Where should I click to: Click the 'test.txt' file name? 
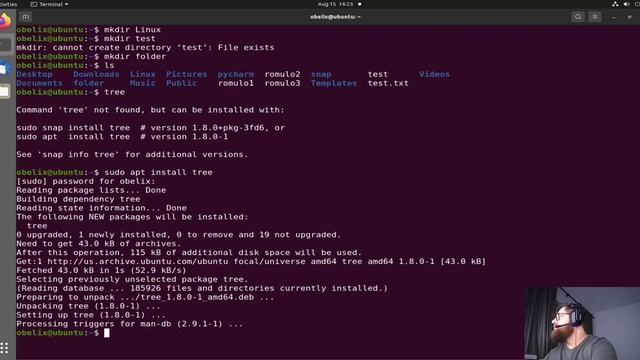click(x=388, y=83)
